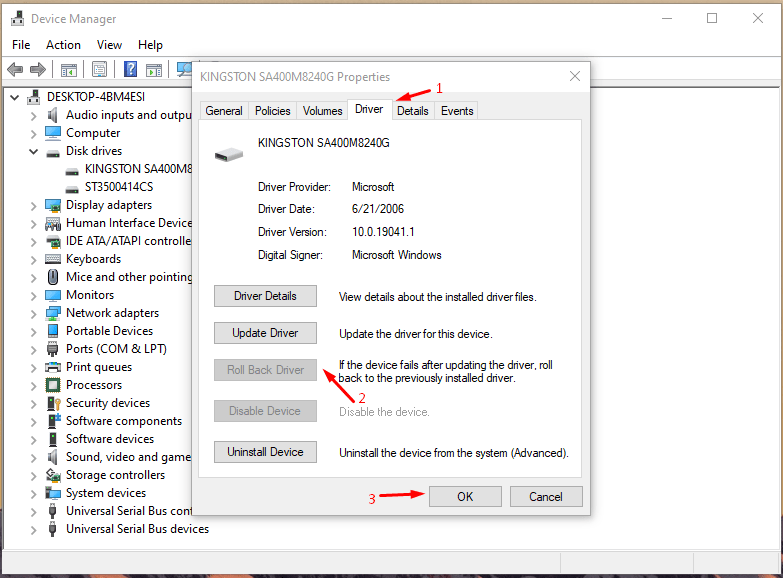Expand the Monitors category arrow
This screenshot has height=578, width=783.
33,296
